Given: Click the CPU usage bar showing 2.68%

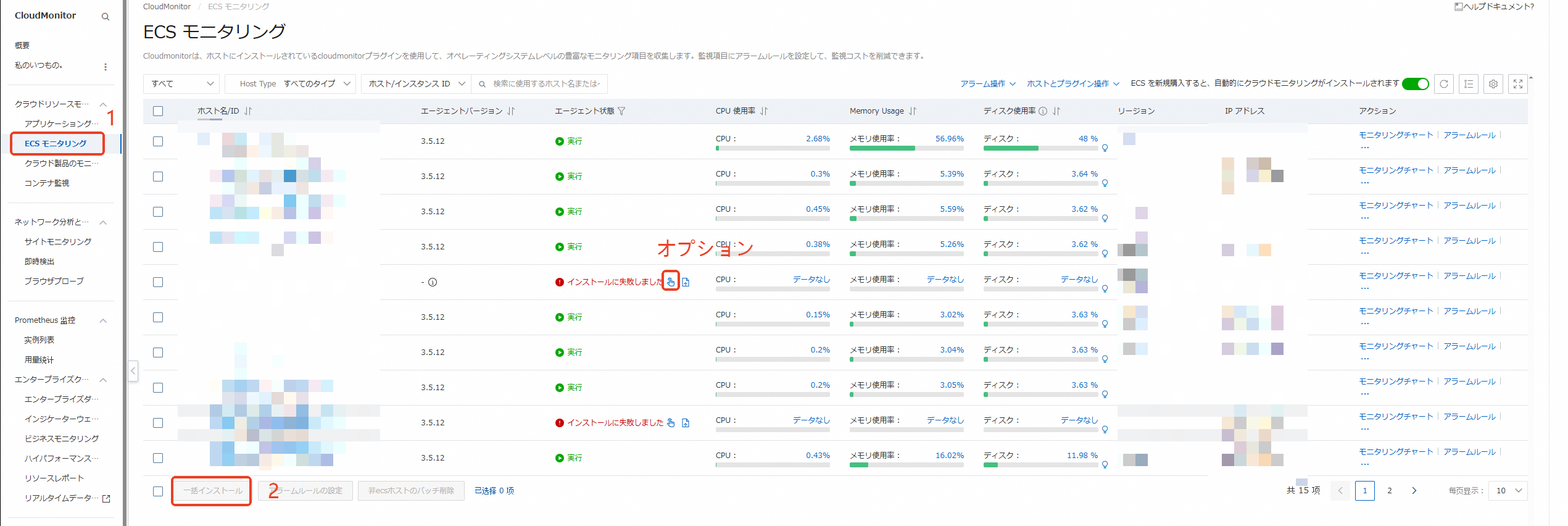Looking at the screenshot, I should pyautogui.click(x=773, y=148).
